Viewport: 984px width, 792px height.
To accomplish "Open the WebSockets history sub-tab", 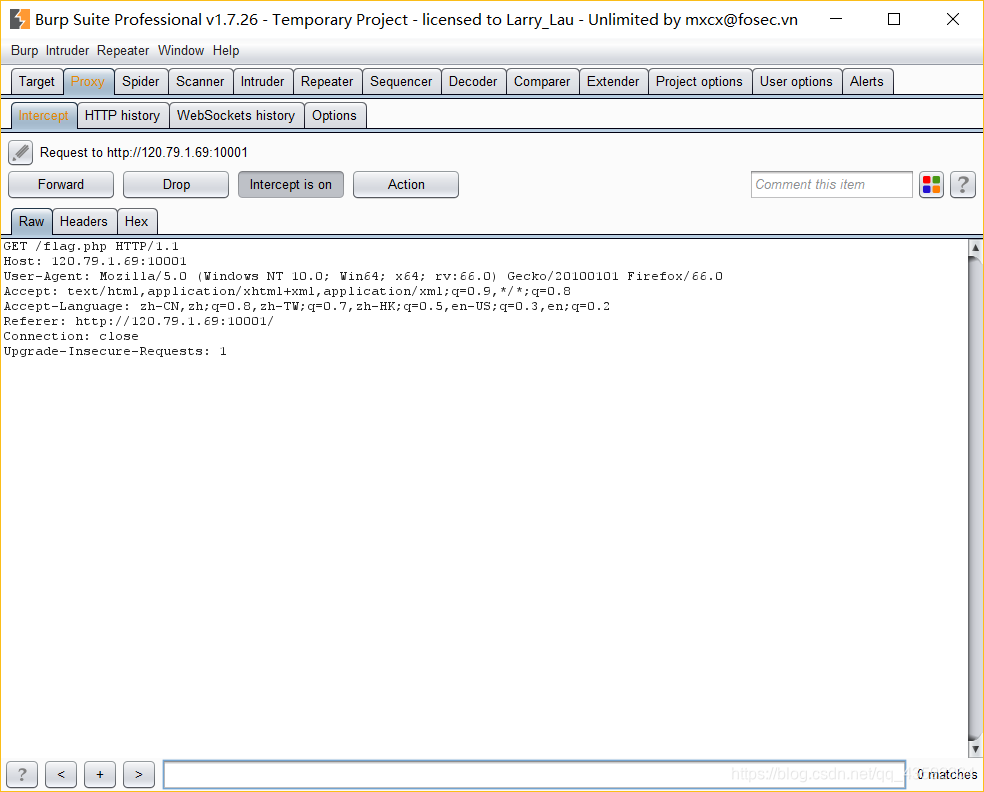I will (236, 115).
